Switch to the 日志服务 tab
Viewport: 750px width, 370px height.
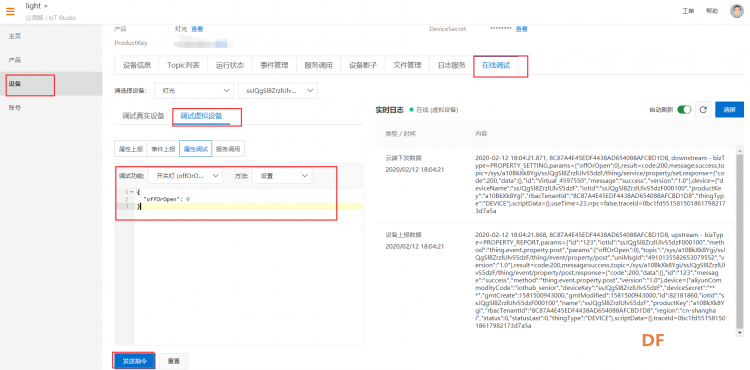click(452, 65)
